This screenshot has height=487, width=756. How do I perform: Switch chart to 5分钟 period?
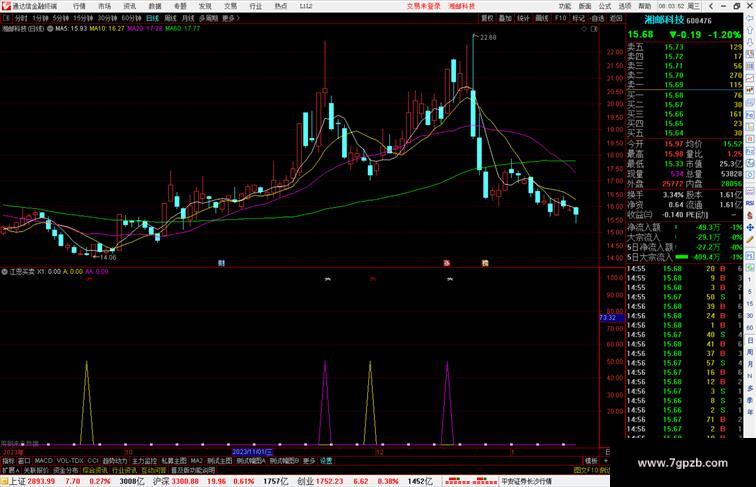[61, 18]
